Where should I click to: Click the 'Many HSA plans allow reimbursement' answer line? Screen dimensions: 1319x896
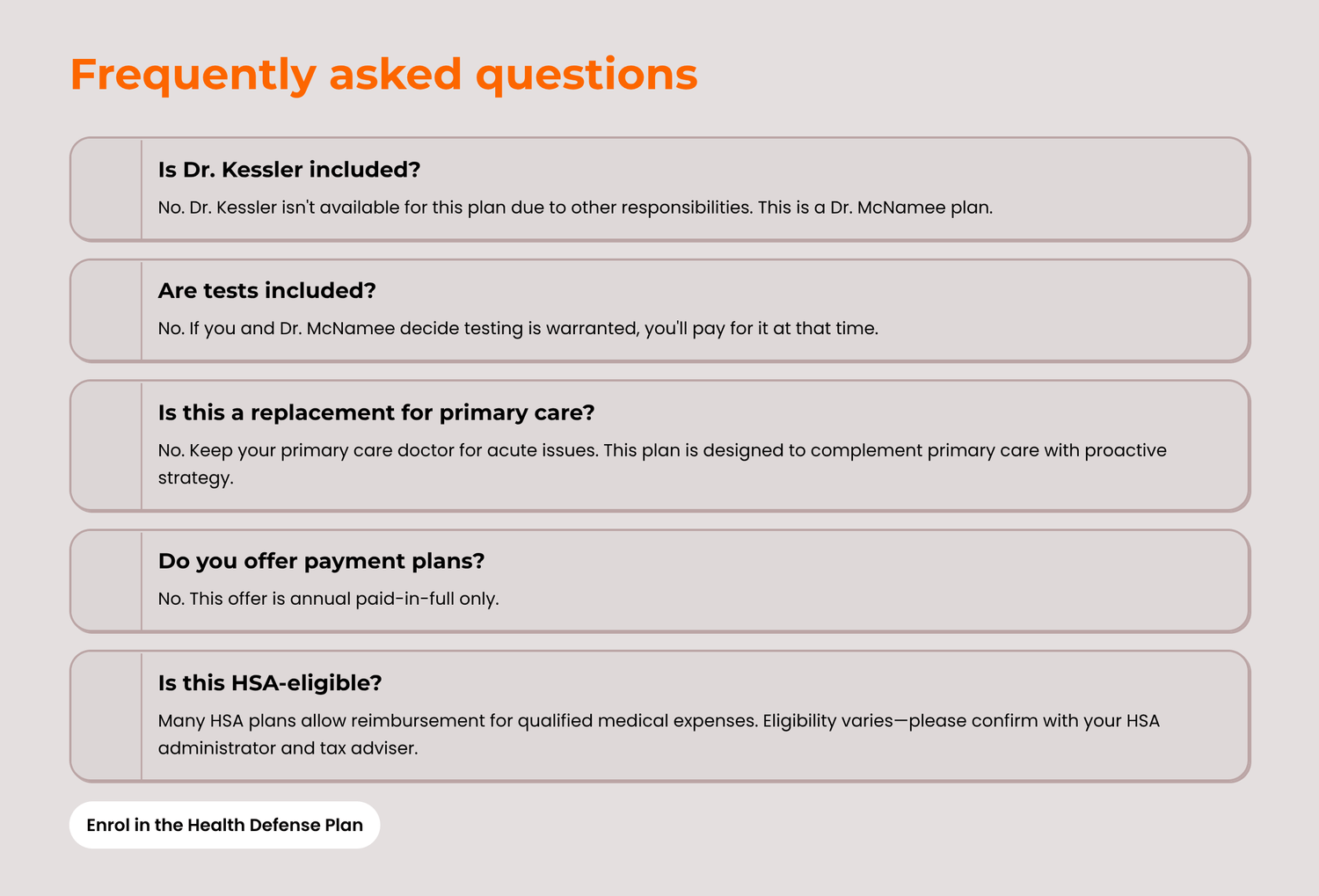click(659, 721)
